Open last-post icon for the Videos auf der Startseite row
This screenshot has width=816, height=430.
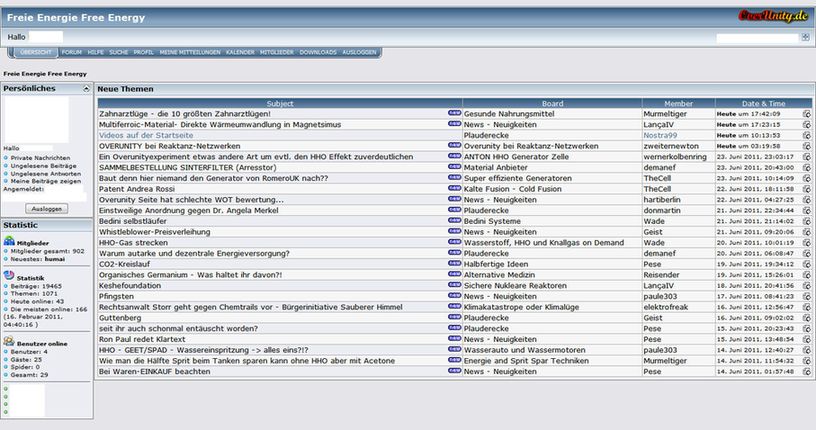[x=807, y=135]
